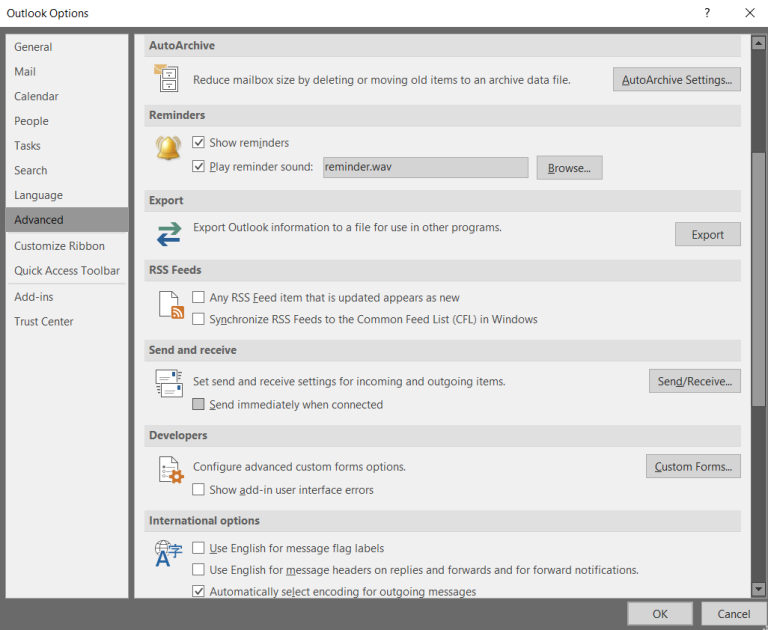The height and width of the screenshot is (630, 768).
Task: Click the vertical scrollbar thumb
Action: click(758, 279)
